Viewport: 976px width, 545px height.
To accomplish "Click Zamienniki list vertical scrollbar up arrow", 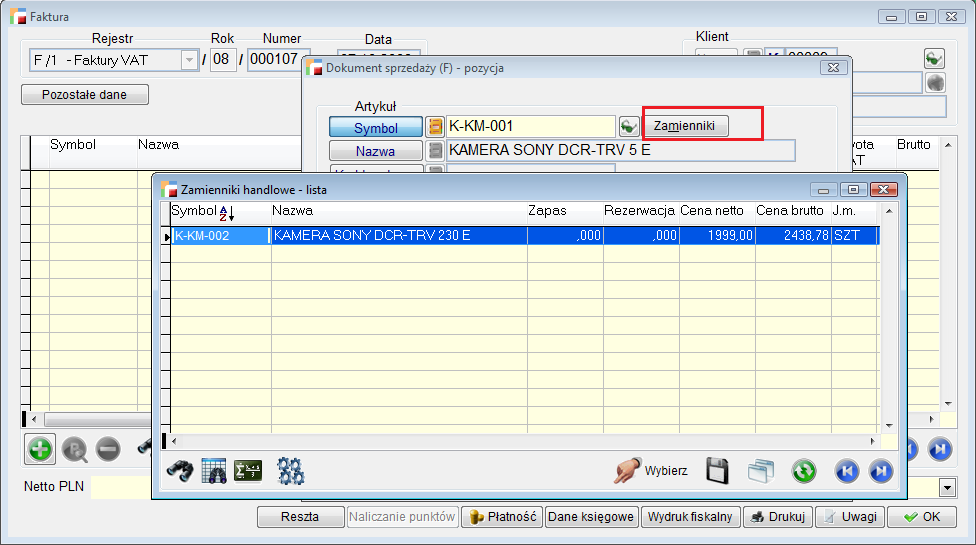I will pyautogui.click(x=889, y=212).
